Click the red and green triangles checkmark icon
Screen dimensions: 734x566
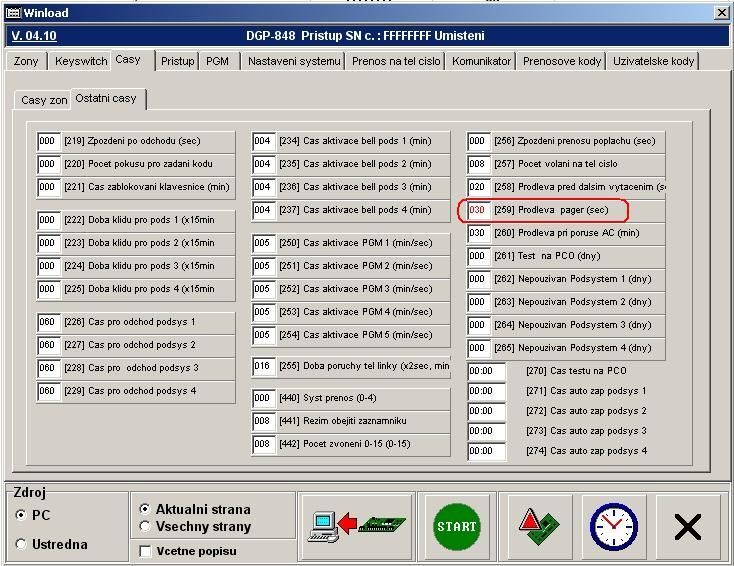[x=538, y=526]
